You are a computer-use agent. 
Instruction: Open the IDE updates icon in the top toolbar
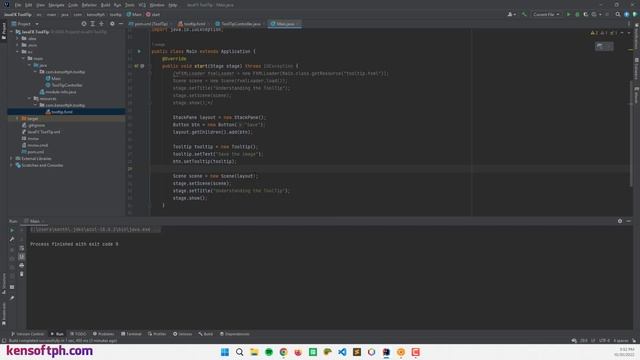click(x=627, y=14)
